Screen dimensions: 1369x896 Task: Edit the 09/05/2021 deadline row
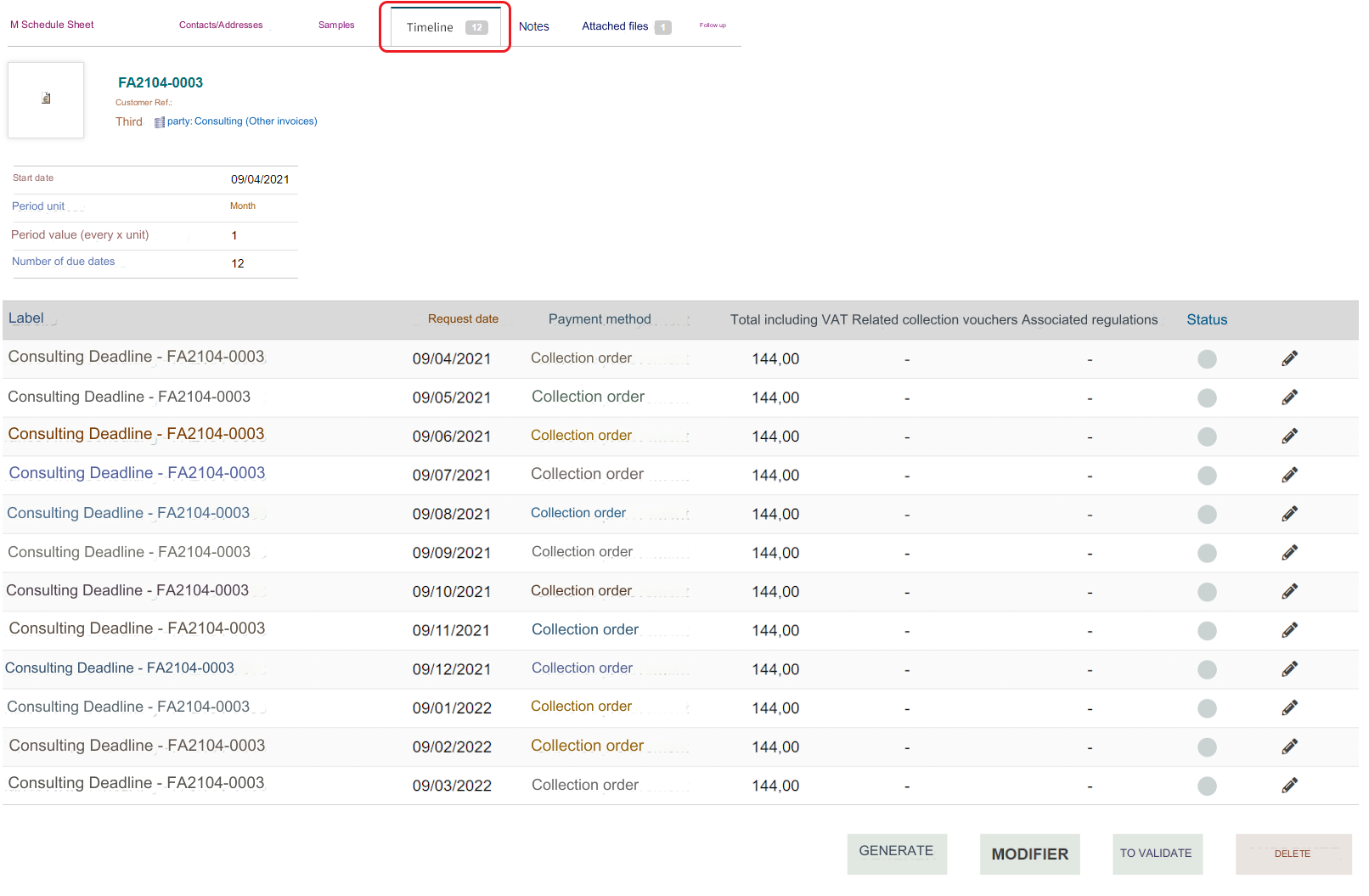(1289, 397)
